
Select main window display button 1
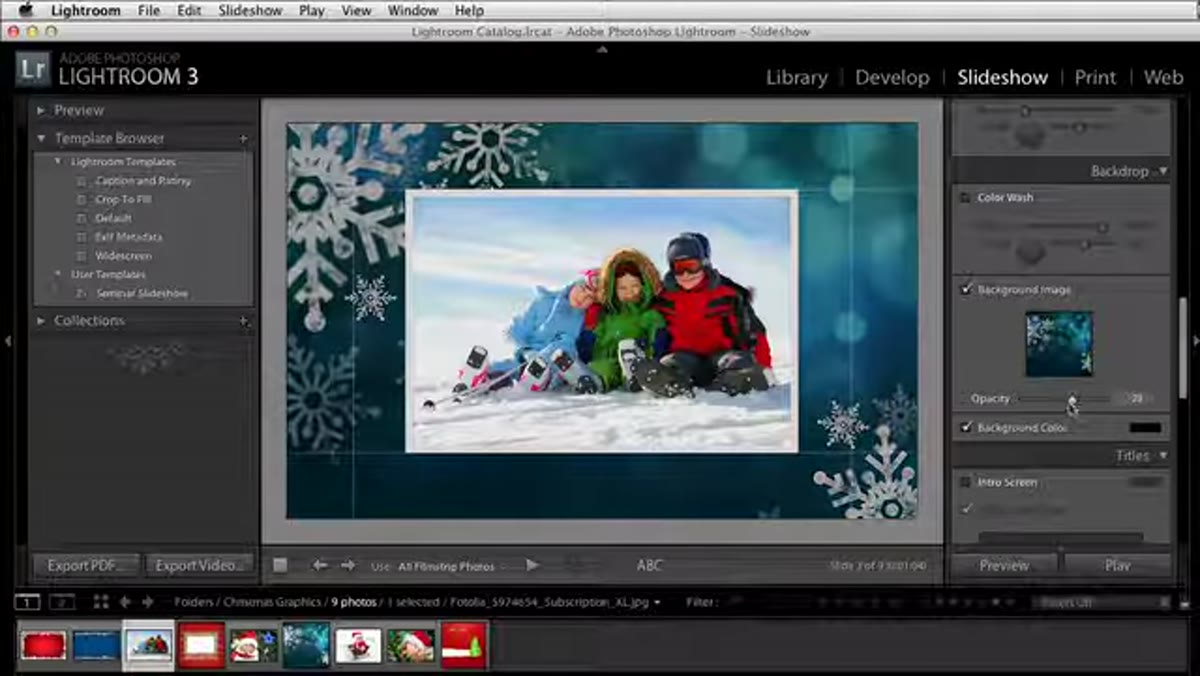click(x=28, y=602)
